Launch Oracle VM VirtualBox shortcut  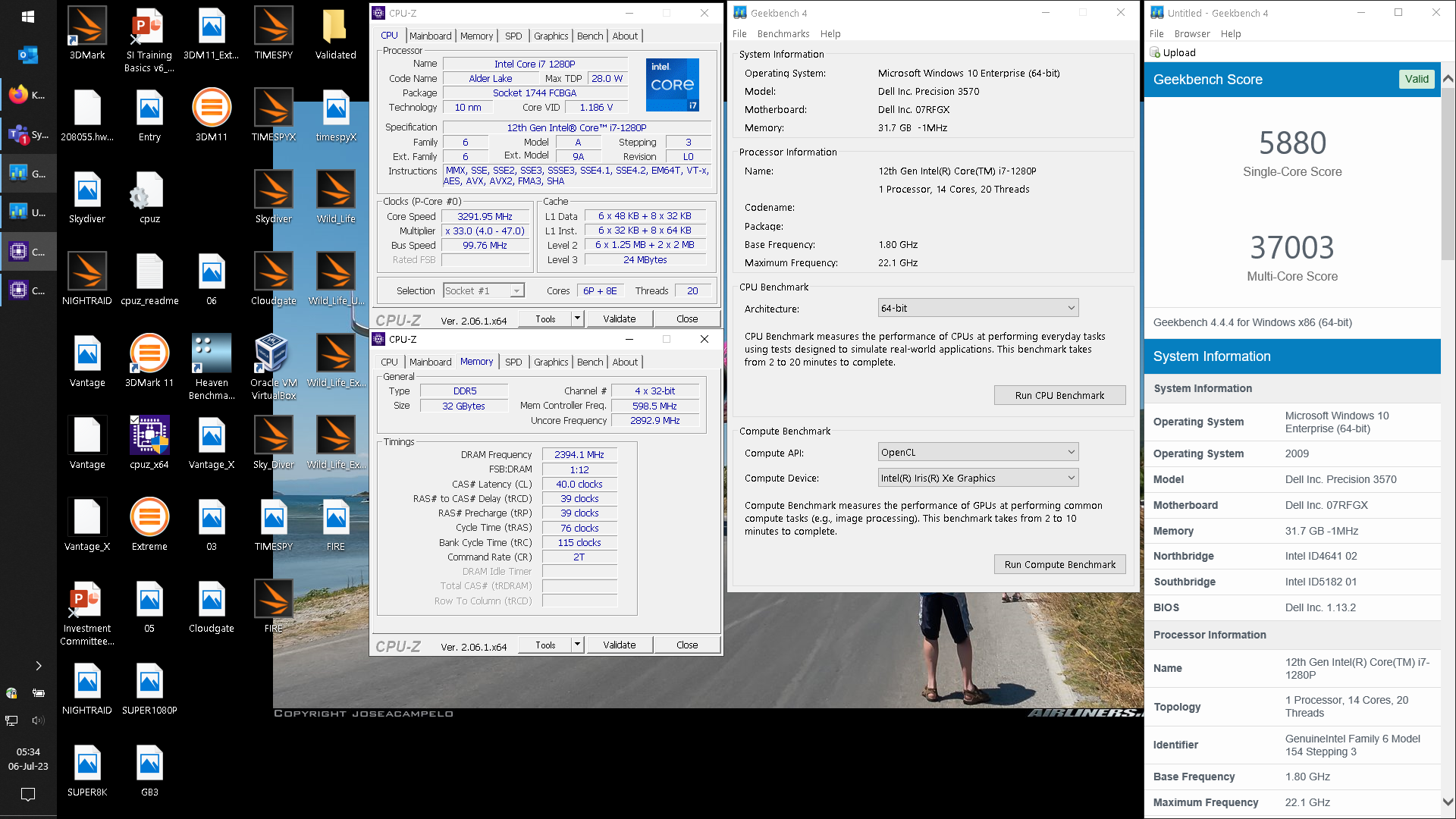(274, 367)
